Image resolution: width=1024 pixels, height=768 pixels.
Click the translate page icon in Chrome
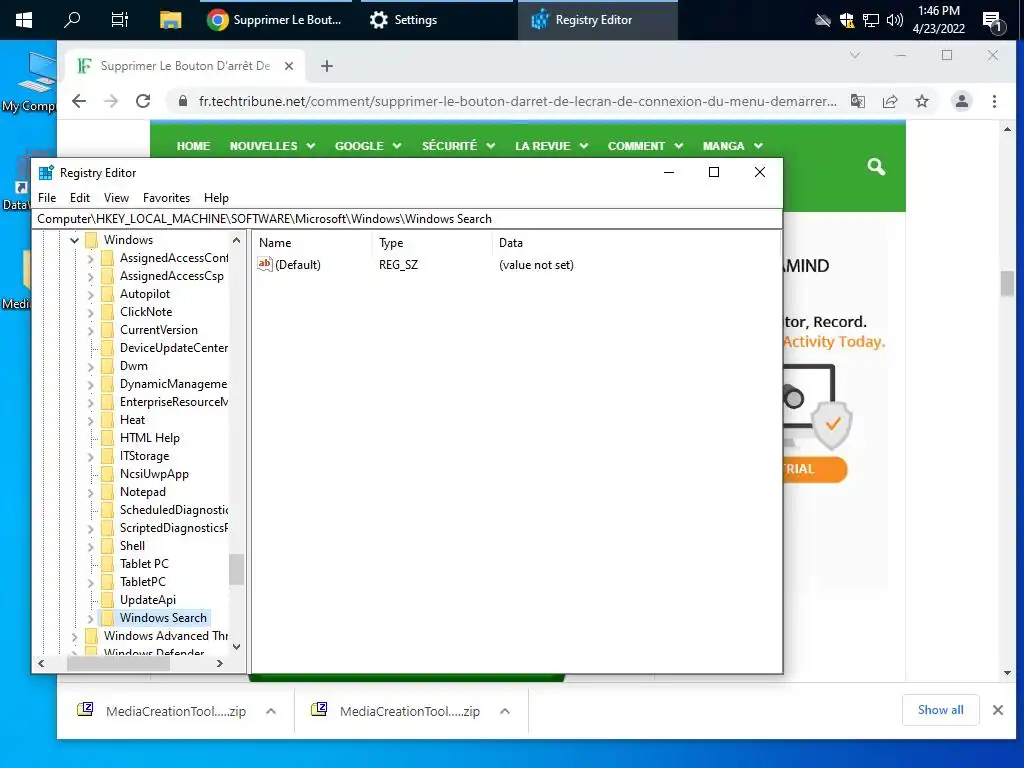(857, 101)
